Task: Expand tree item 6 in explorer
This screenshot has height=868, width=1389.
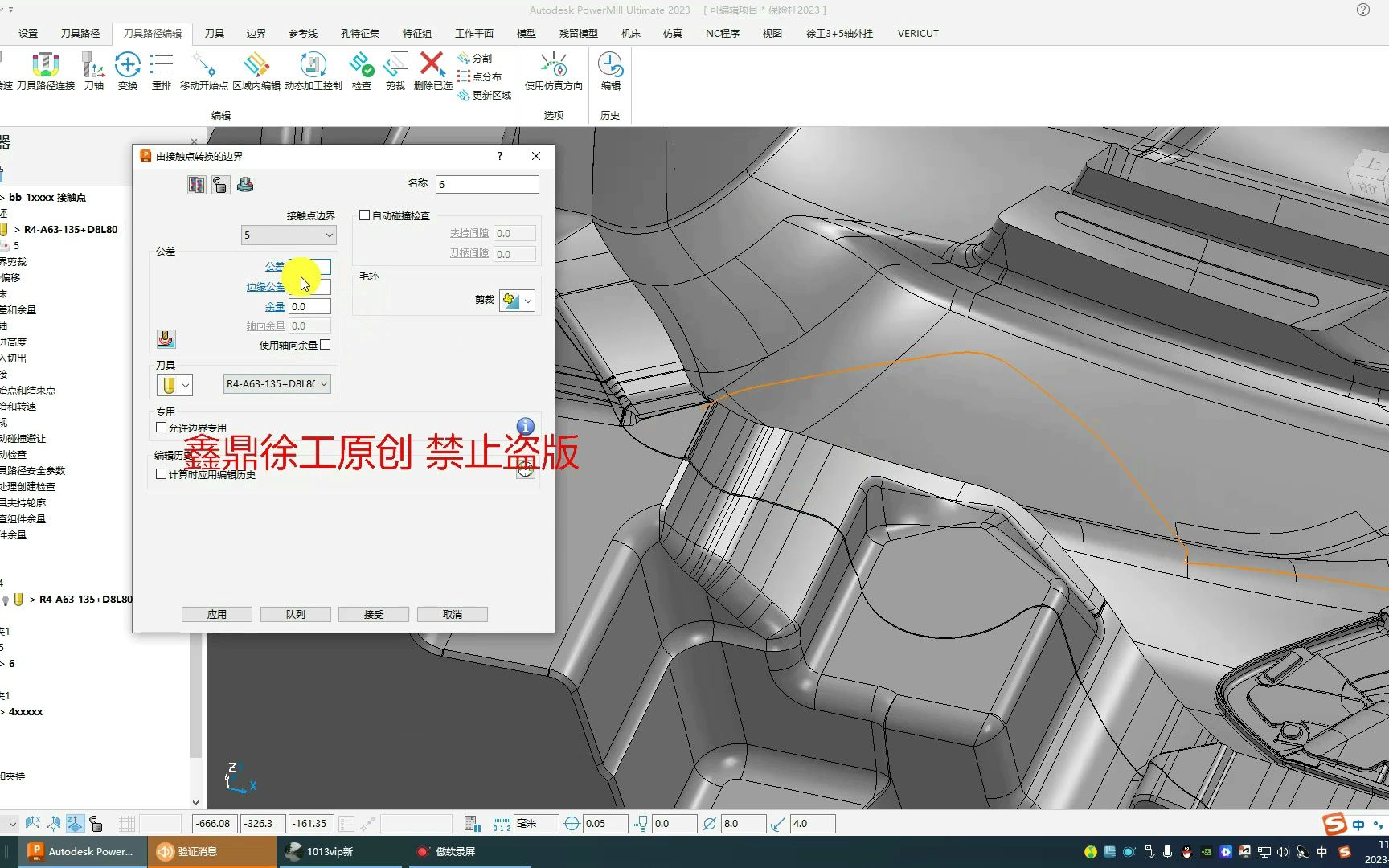Action: point(2,664)
